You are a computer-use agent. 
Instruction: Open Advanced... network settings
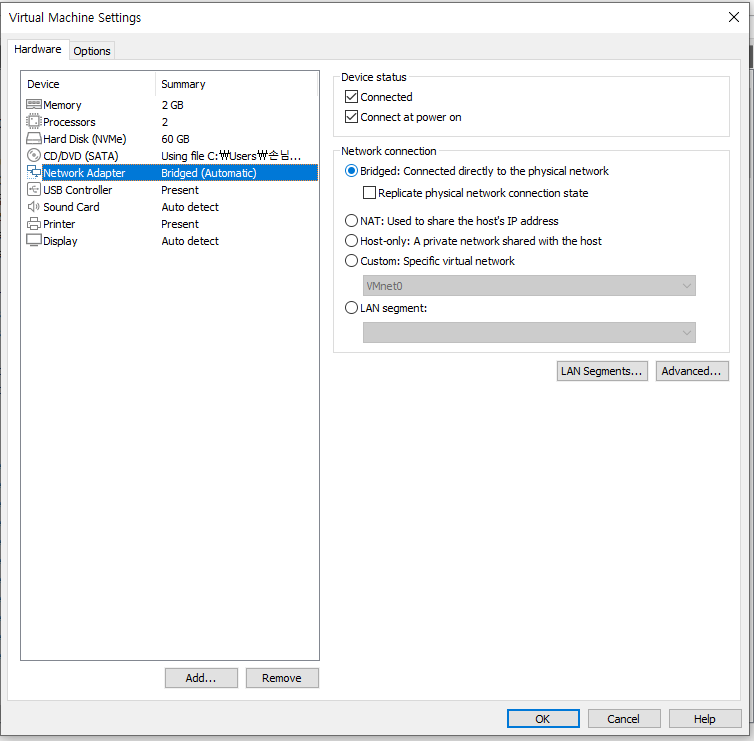point(692,371)
